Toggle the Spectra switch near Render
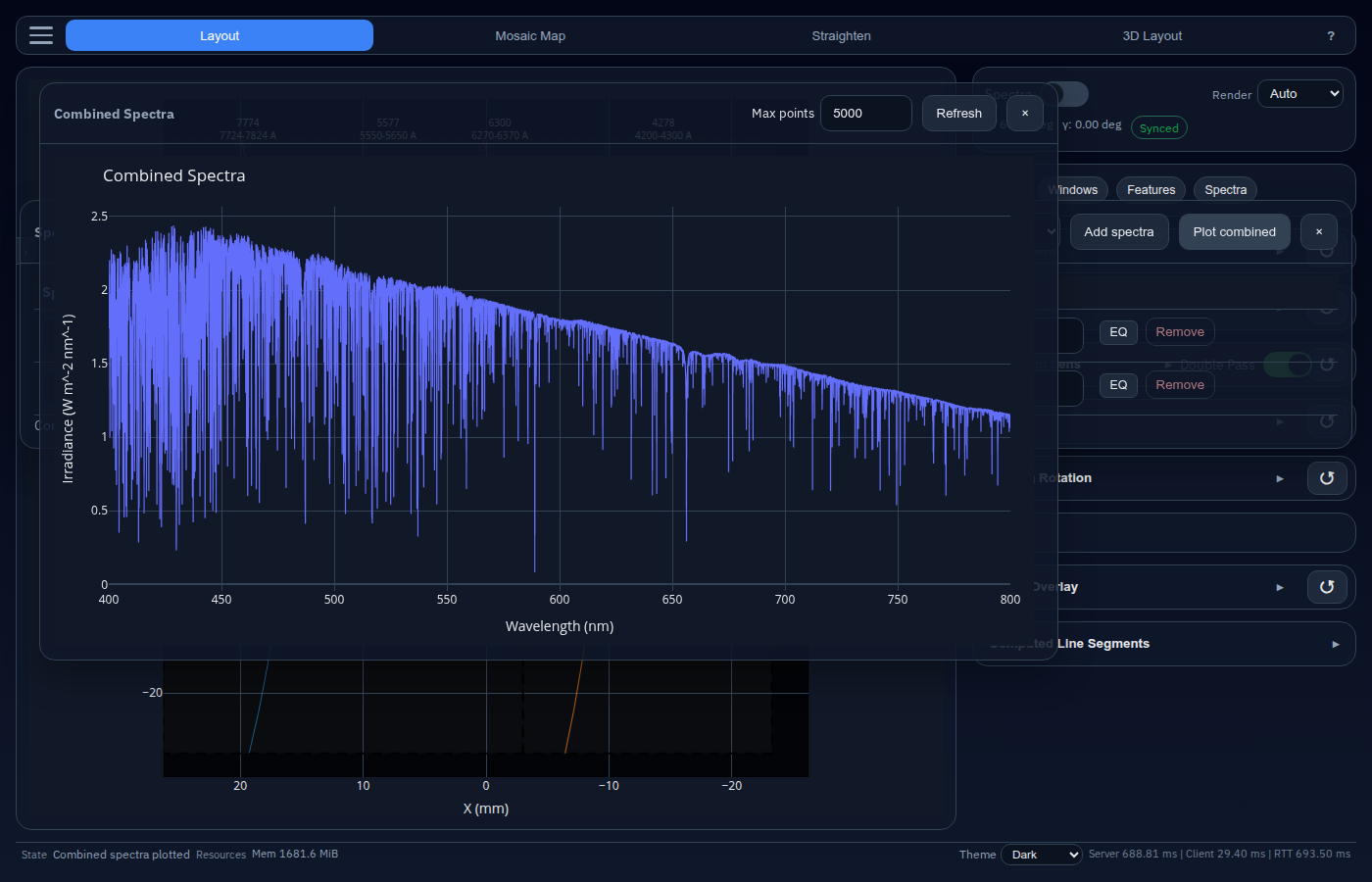1372x882 pixels. coord(1064,94)
